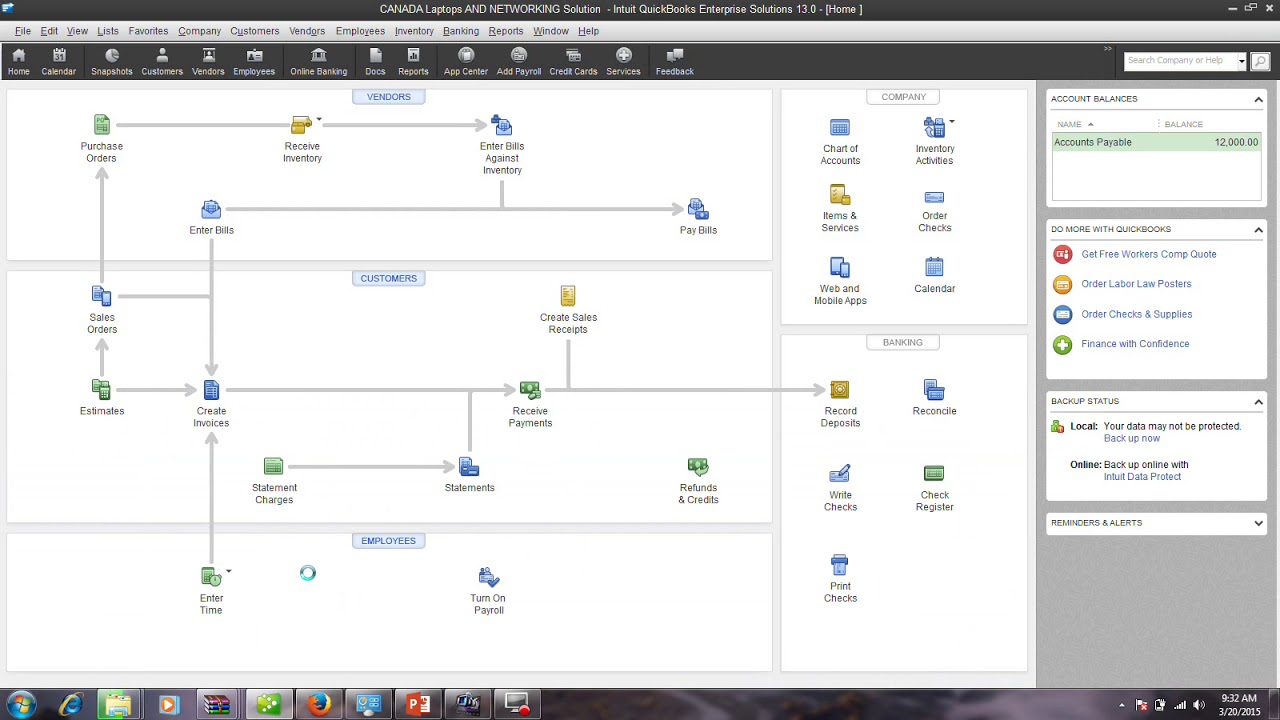Click the Reconcile icon

click(934, 390)
